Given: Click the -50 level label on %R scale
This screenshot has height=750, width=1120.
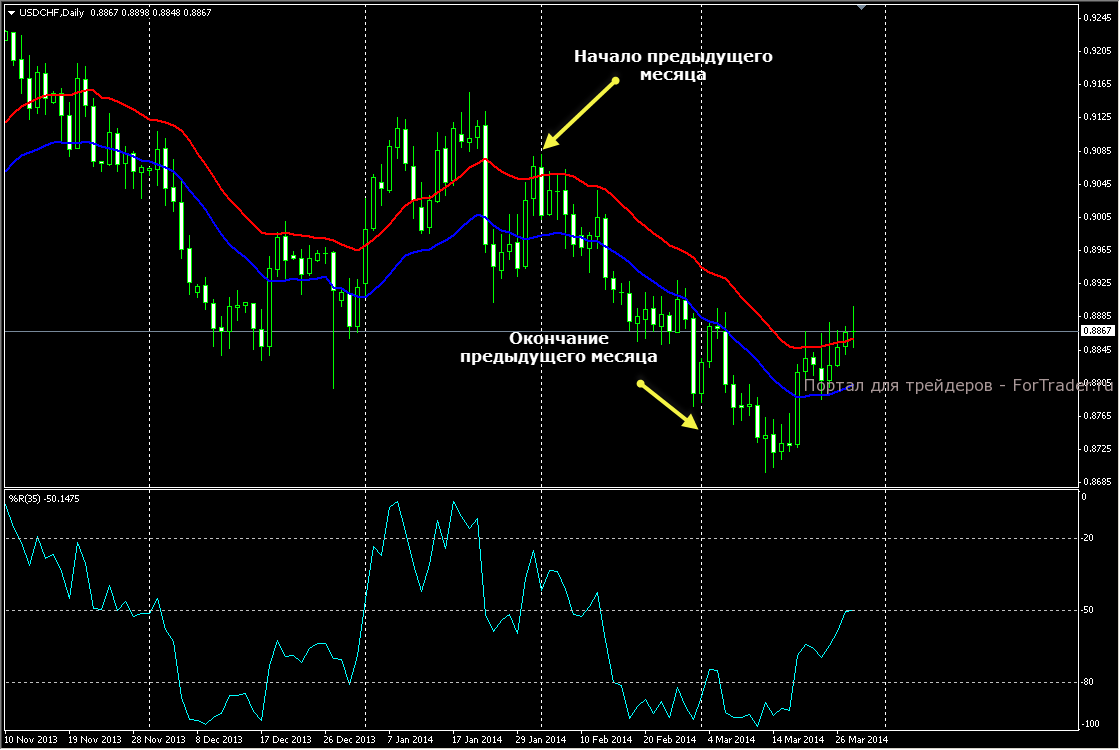Looking at the screenshot, I should click(1087, 610).
